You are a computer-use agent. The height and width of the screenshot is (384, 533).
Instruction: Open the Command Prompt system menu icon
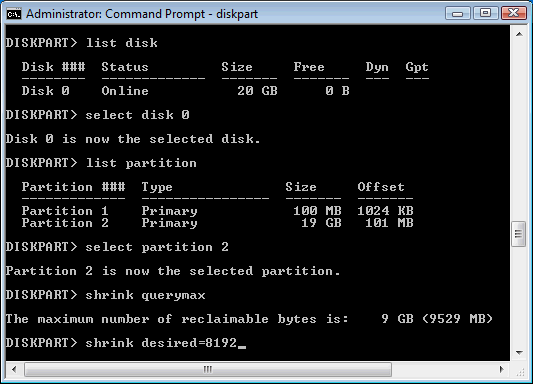click(14, 14)
